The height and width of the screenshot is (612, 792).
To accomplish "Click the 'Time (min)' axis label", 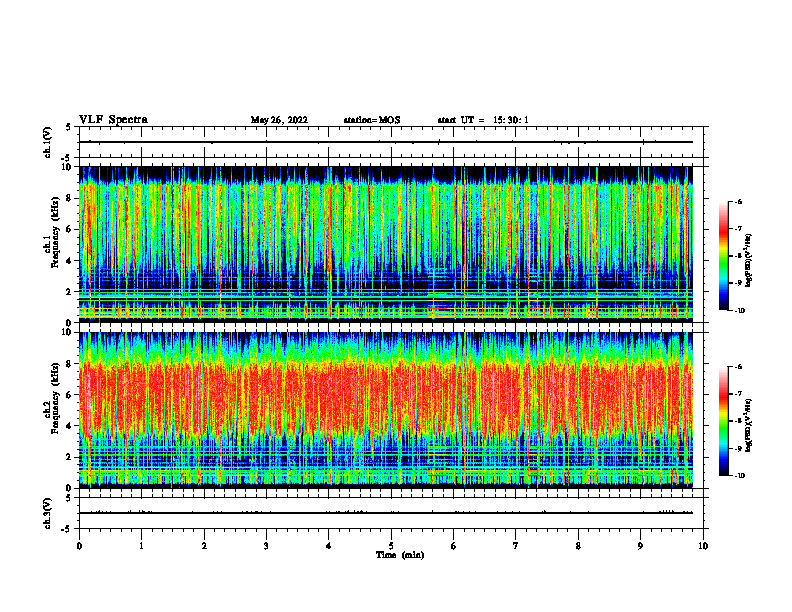I will click(400, 555).
